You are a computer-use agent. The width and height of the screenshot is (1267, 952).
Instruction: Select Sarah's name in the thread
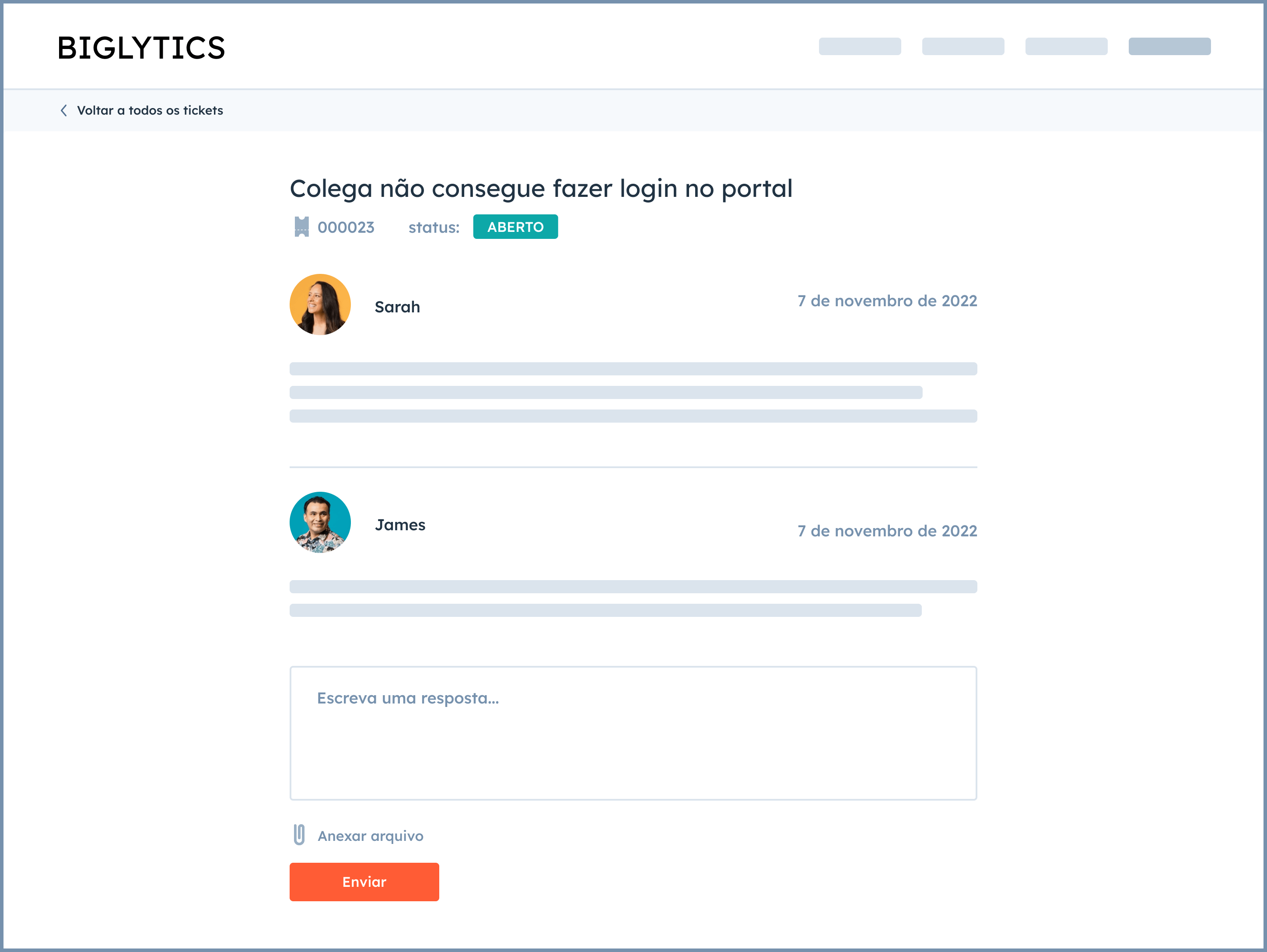(398, 306)
